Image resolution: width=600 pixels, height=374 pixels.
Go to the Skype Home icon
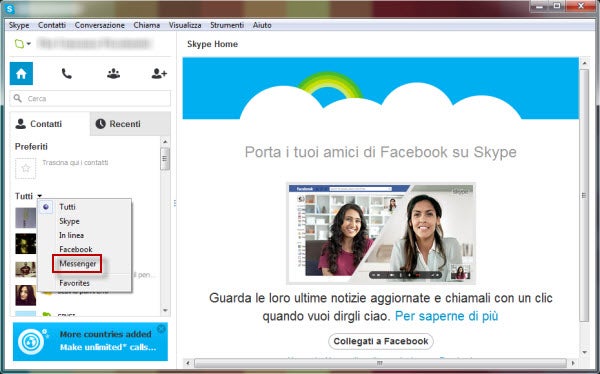pyautogui.click(x=21, y=73)
